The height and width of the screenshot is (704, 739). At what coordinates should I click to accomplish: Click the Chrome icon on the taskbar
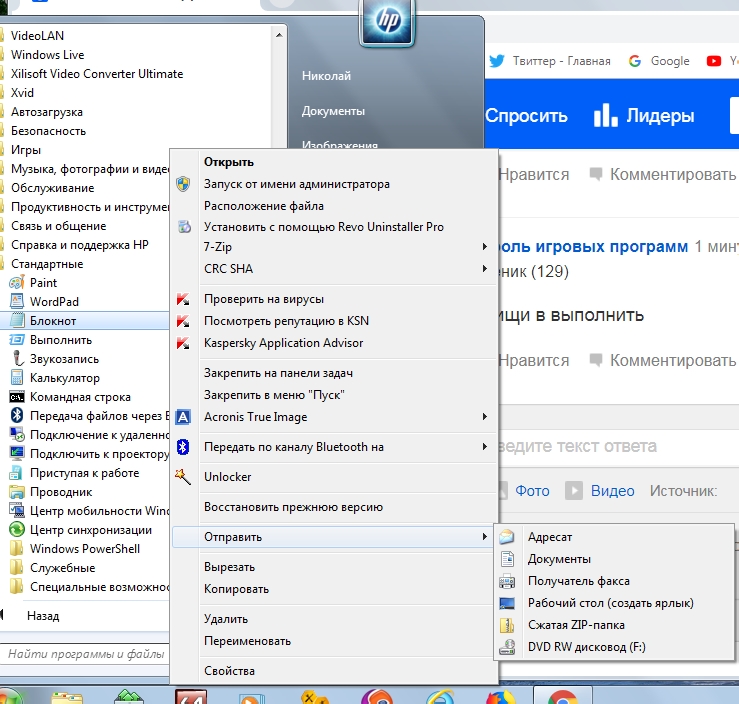tap(563, 696)
